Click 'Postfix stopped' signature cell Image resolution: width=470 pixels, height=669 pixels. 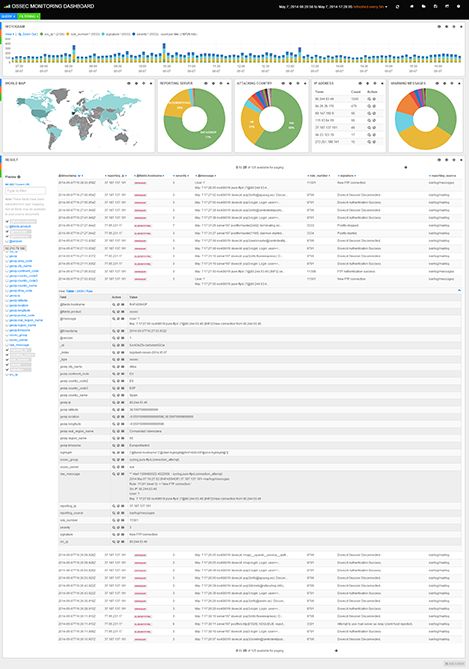[348, 225]
